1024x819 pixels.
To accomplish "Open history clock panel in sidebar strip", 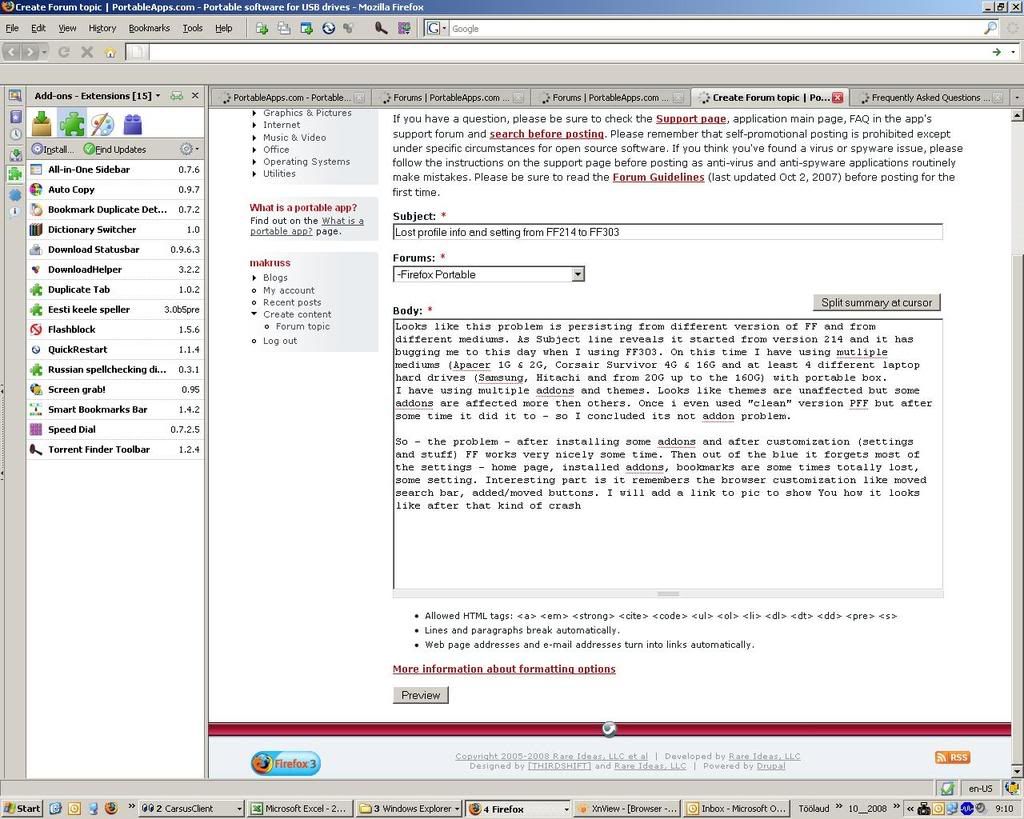I will point(15,135).
